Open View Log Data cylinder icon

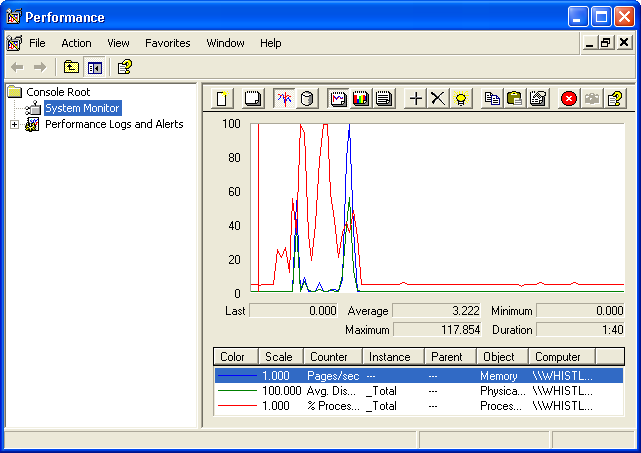coord(307,98)
